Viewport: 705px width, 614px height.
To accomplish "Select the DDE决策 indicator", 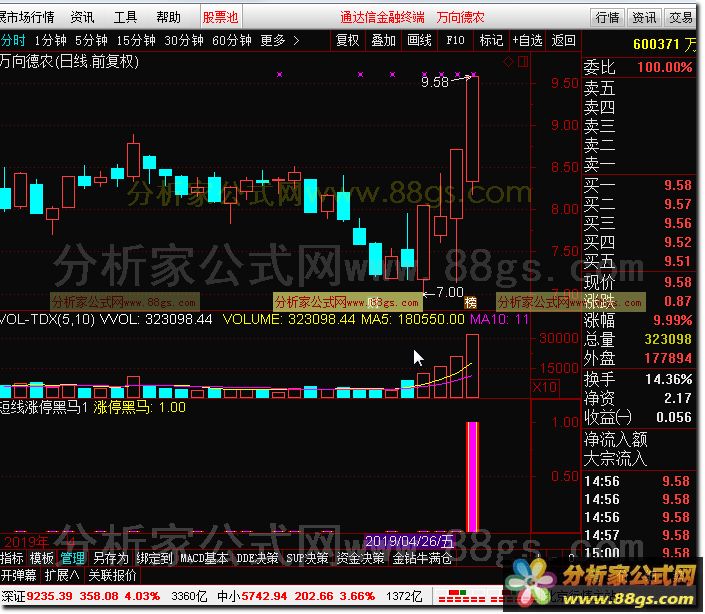I will click(x=257, y=558).
